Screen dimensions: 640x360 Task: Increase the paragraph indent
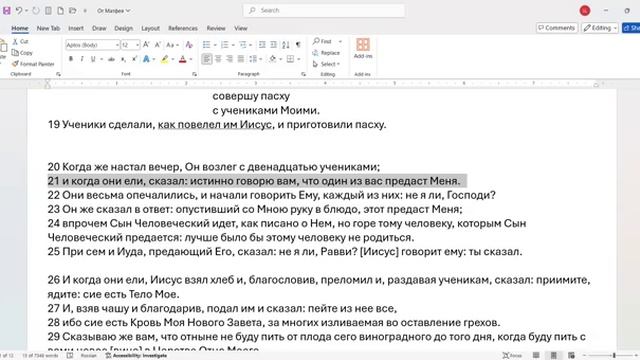273,44
